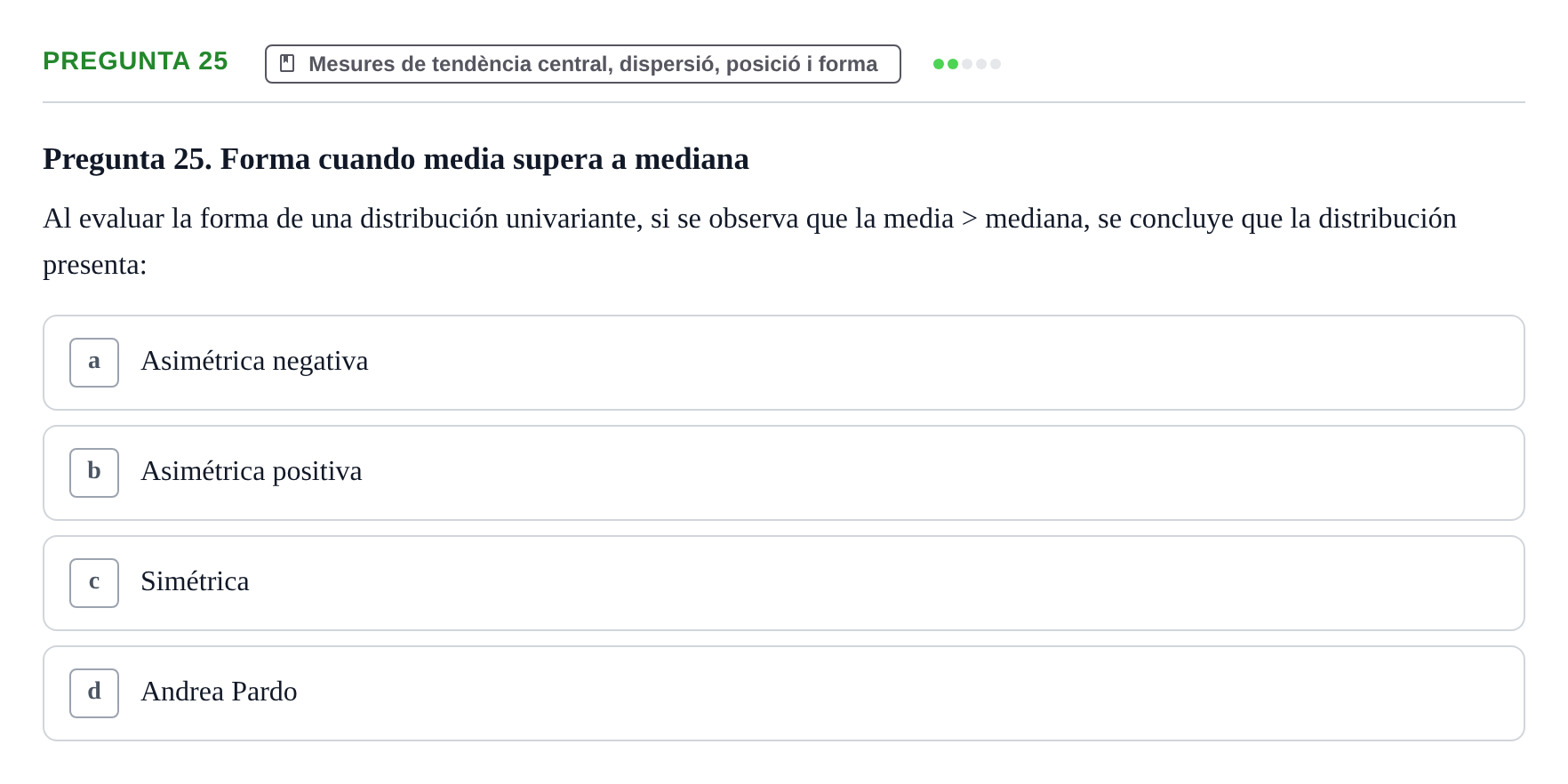Choose answer 'Andrea Pardo'

point(784,693)
